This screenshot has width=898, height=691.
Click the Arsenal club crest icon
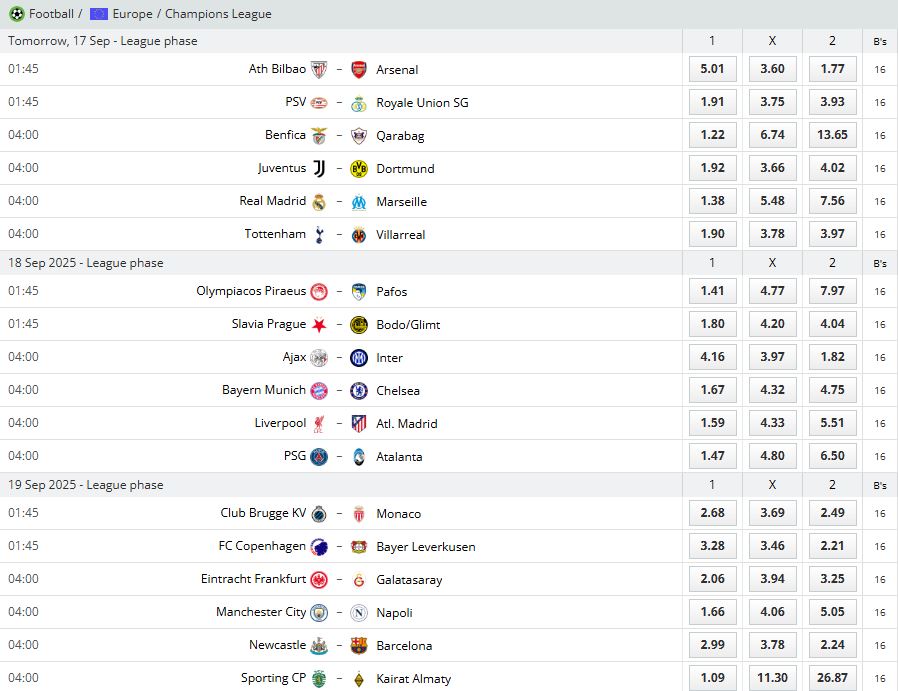click(x=359, y=70)
